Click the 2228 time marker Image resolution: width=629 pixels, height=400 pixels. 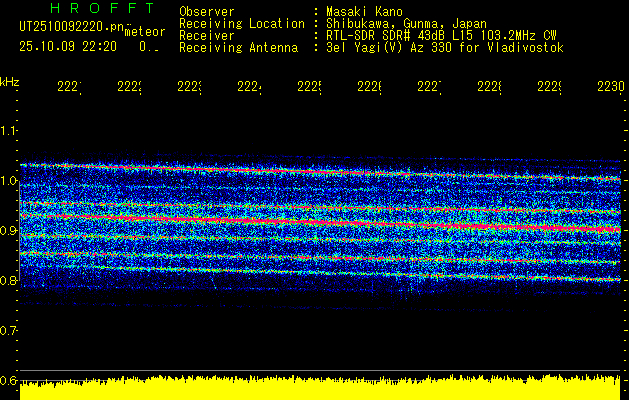click(489, 86)
